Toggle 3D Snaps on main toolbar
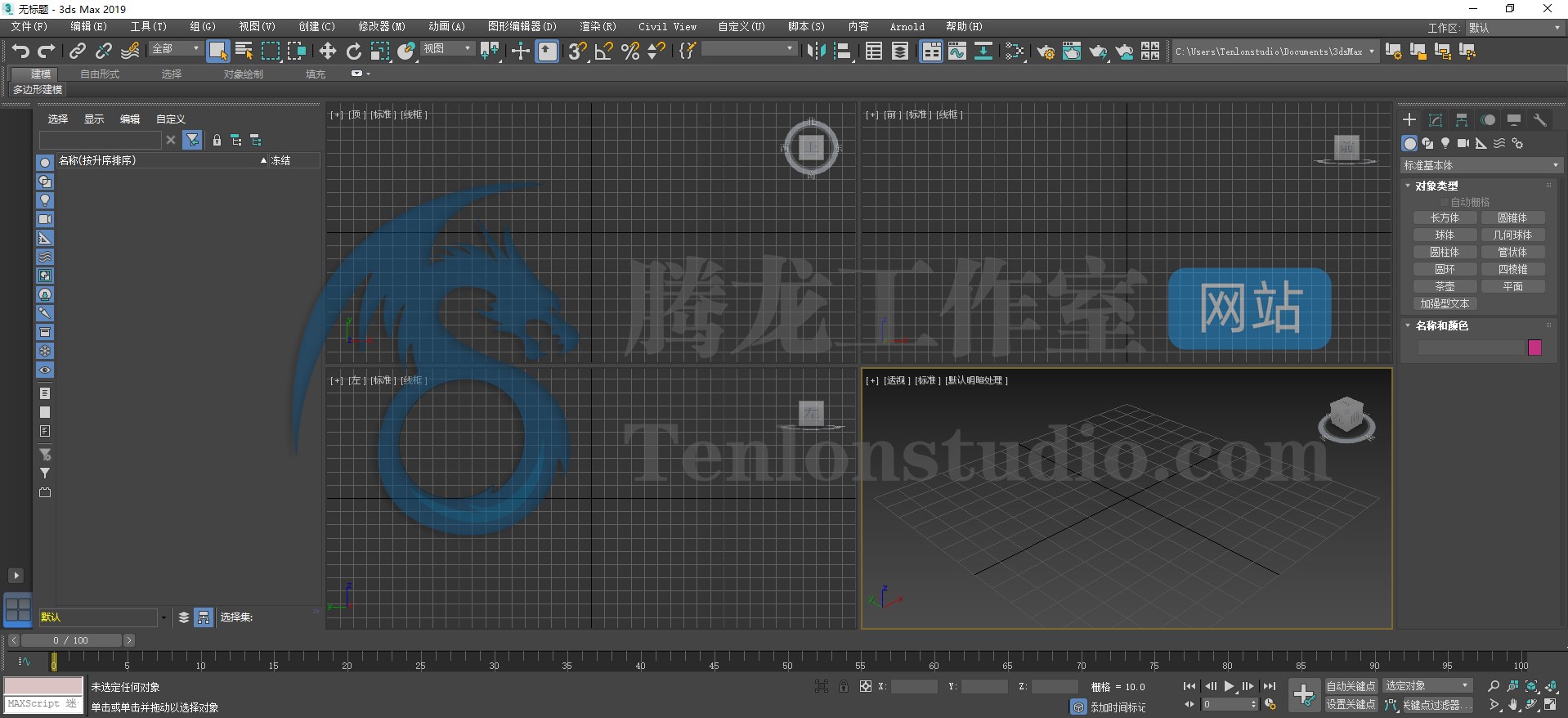The width and height of the screenshot is (1568, 718). click(x=578, y=52)
